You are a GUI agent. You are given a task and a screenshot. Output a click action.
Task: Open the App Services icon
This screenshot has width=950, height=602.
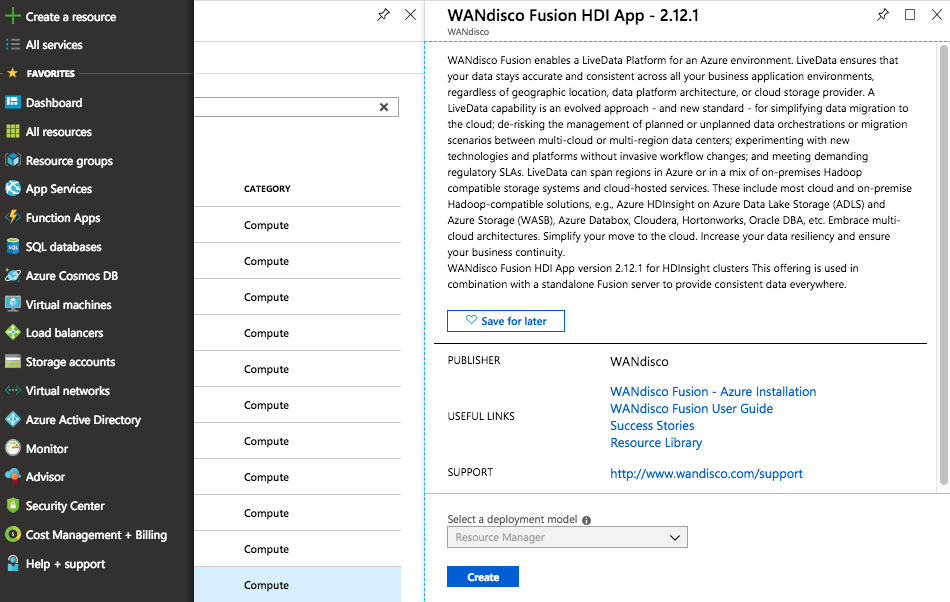(13, 188)
